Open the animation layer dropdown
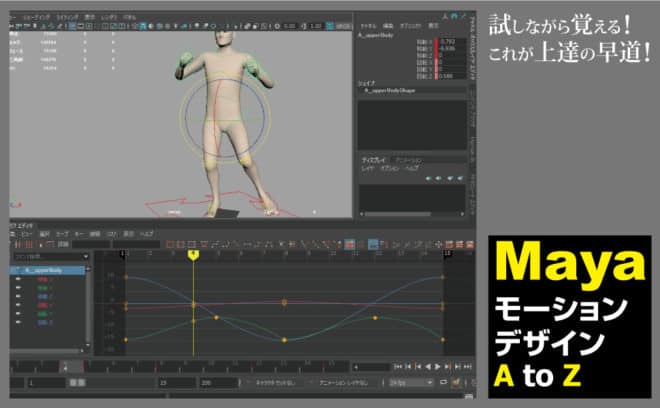Screen dimensions: 660x408 click(343, 383)
